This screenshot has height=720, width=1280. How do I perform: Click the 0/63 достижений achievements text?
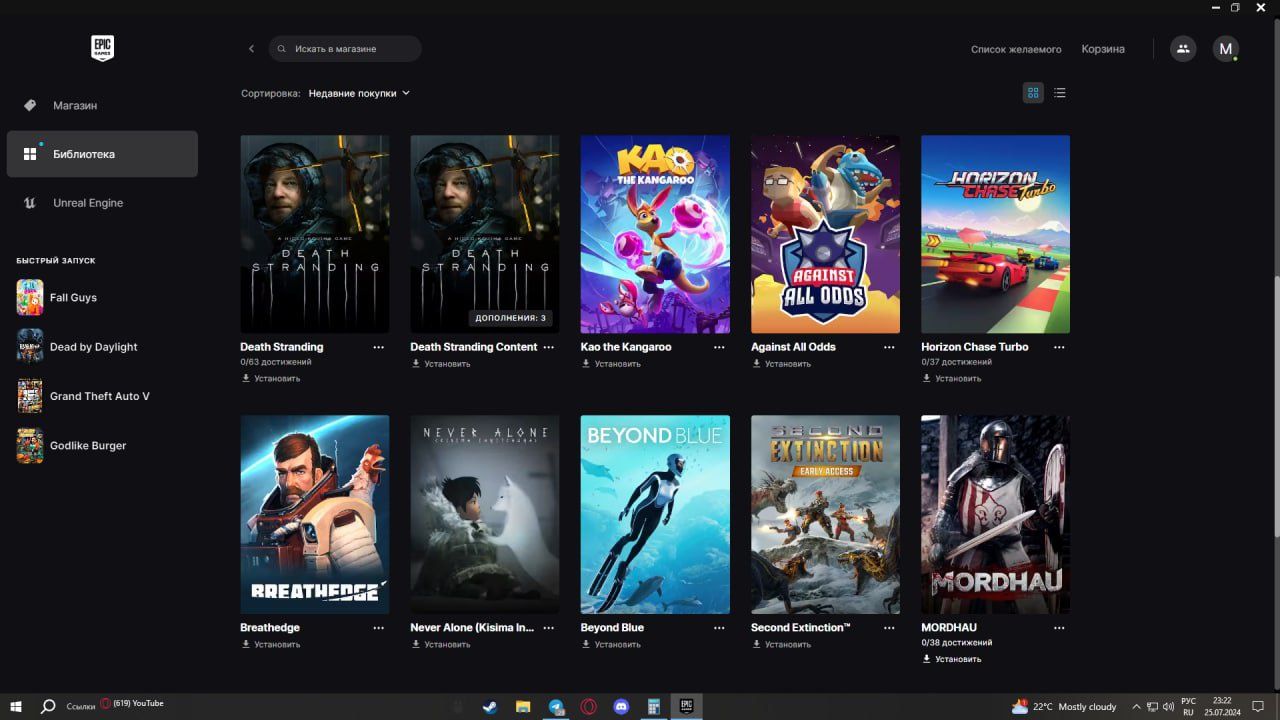coord(276,362)
